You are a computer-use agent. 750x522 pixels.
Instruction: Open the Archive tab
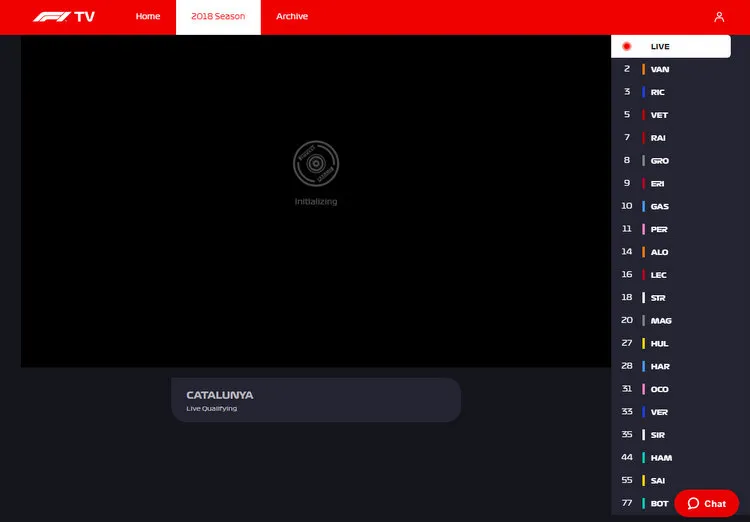point(292,16)
